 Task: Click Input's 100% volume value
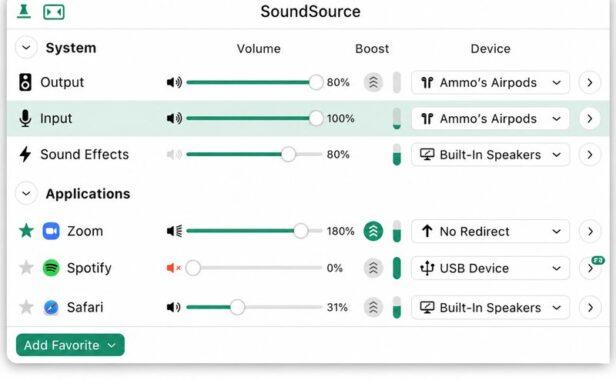click(340, 118)
